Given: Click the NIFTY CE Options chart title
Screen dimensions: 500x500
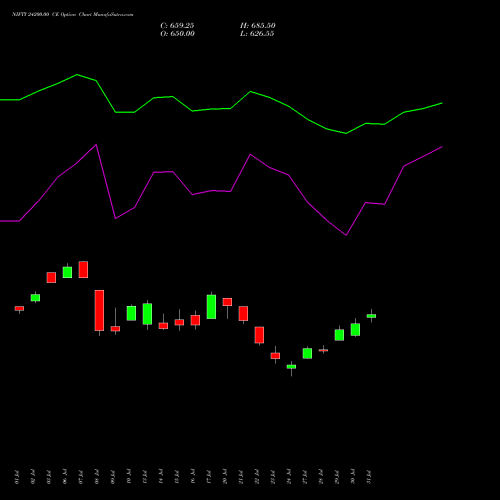Looking at the screenshot, I should click(x=73, y=15).
